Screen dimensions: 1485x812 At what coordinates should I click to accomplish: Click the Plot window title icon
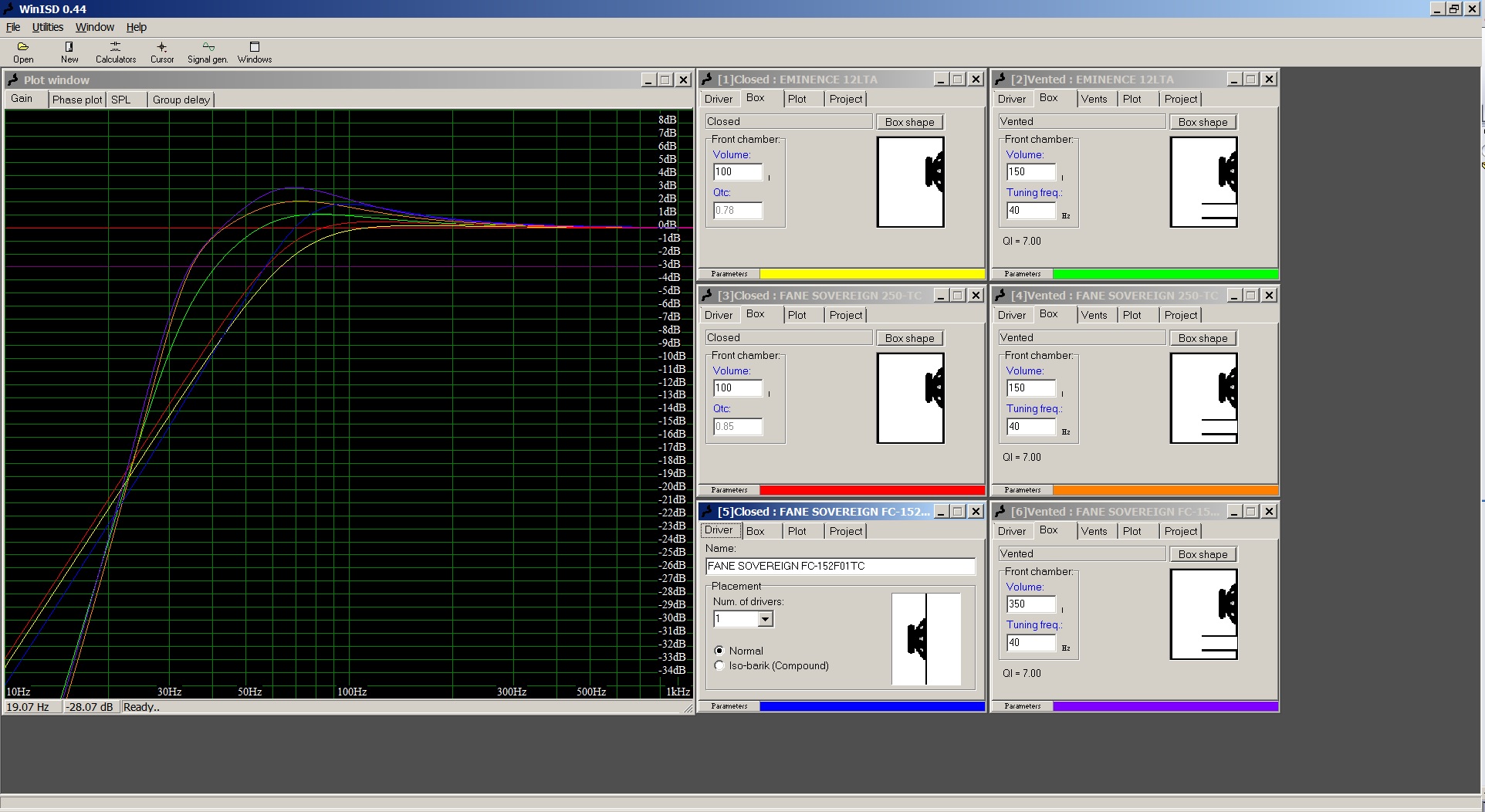13,80
